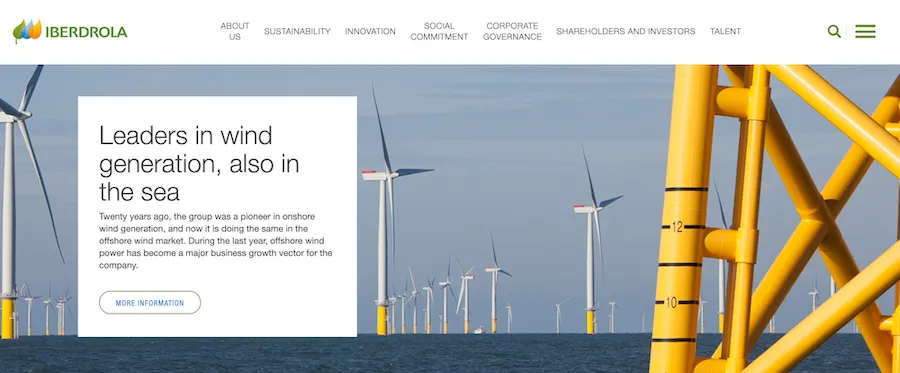This screenshot has height=373, width=900.
Task: Open the hamburger menu icon
Action: [865, 32]
